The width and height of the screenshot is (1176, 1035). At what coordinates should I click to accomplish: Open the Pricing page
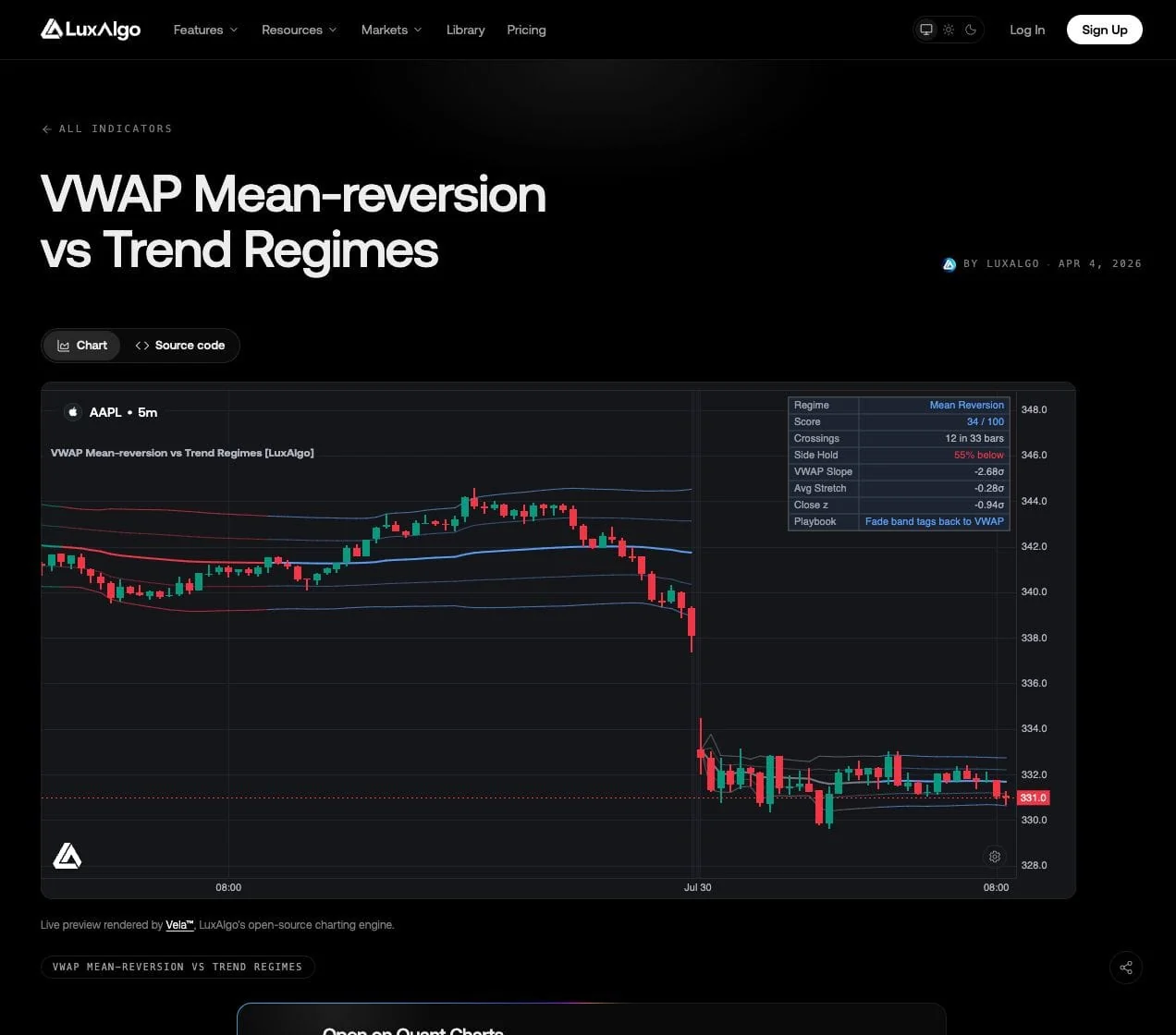[526, 30]
